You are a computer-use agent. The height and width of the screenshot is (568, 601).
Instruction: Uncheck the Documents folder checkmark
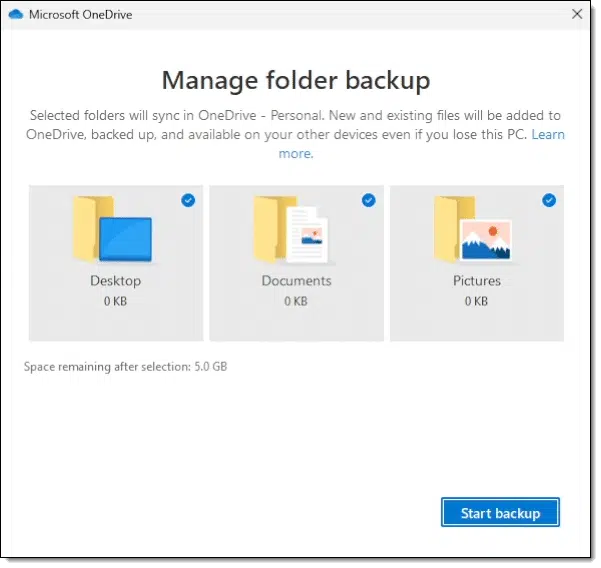369,200
